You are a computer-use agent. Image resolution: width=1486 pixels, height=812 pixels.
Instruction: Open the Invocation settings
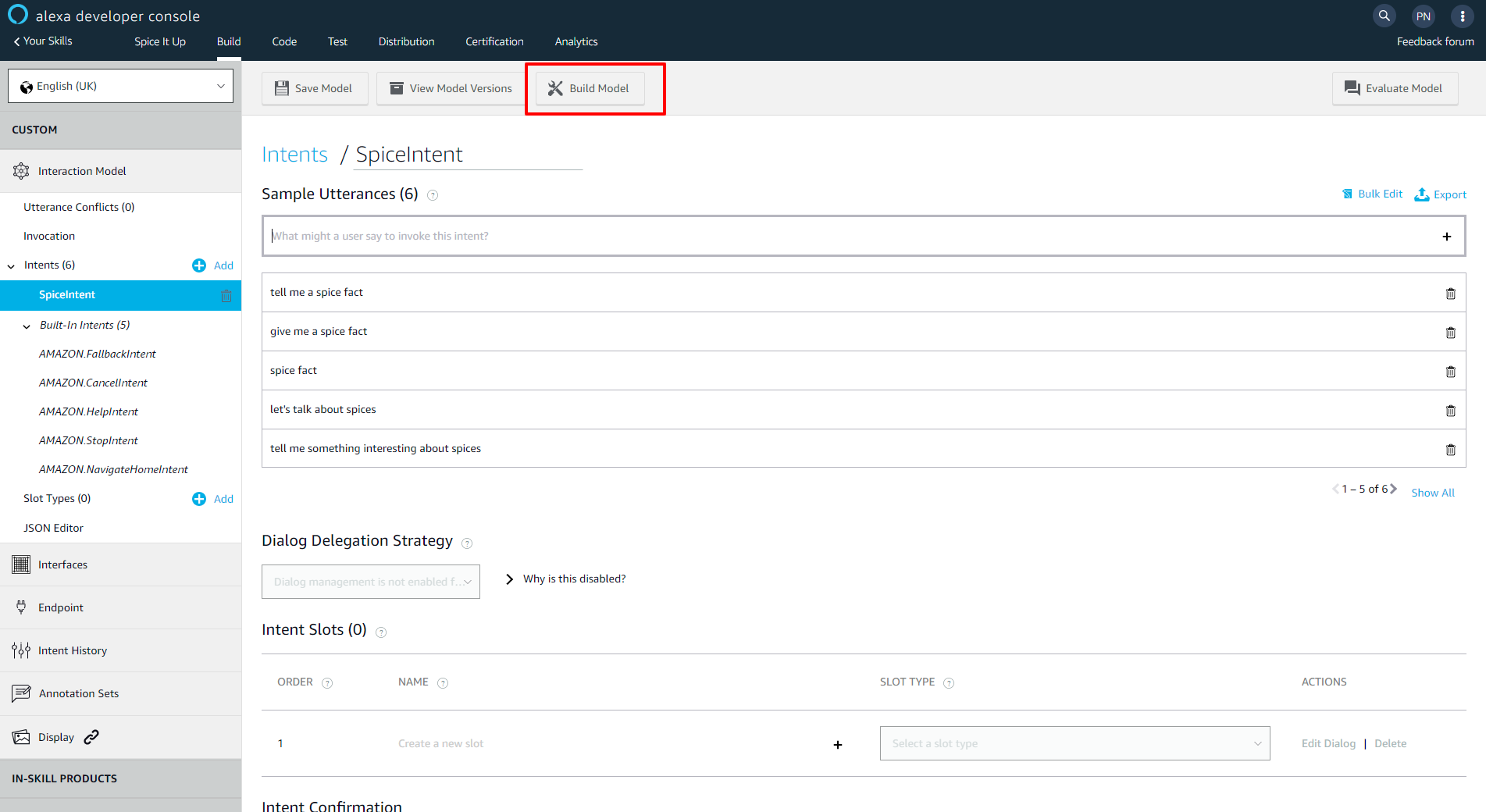tap(49, 236)
